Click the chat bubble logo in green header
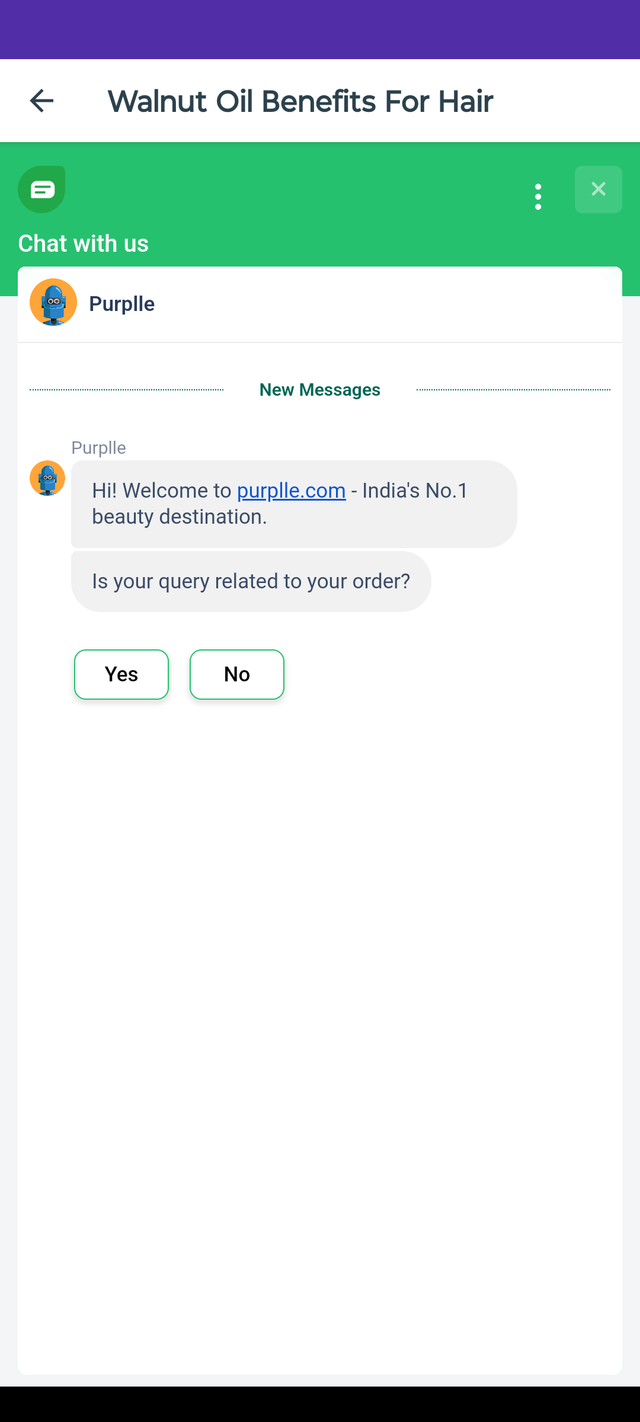The height and width of the screenshot is (1422, 640). [42, 189]
